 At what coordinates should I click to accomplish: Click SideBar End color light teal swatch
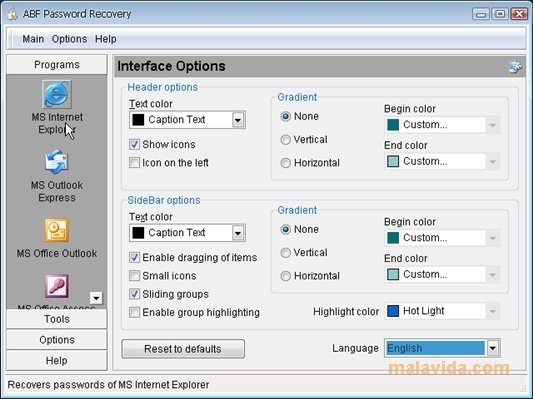(x=393, y=274)
